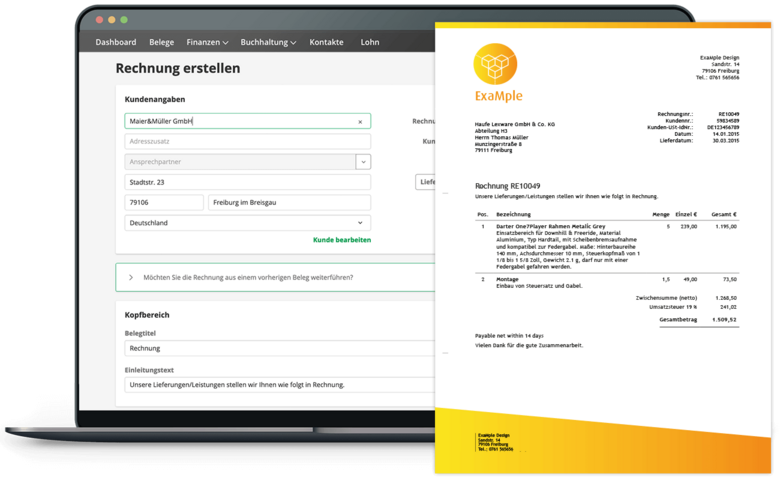Open the Finanzen menu

point(207,43)
